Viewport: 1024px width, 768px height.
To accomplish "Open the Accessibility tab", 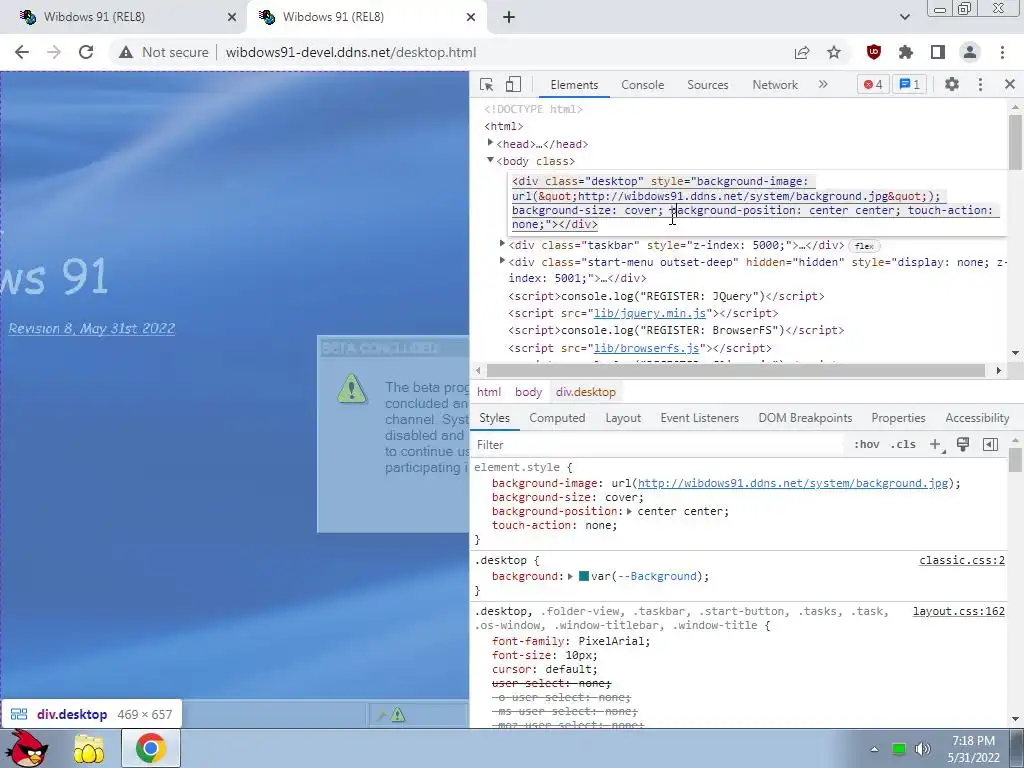I will tap(977, 418).
